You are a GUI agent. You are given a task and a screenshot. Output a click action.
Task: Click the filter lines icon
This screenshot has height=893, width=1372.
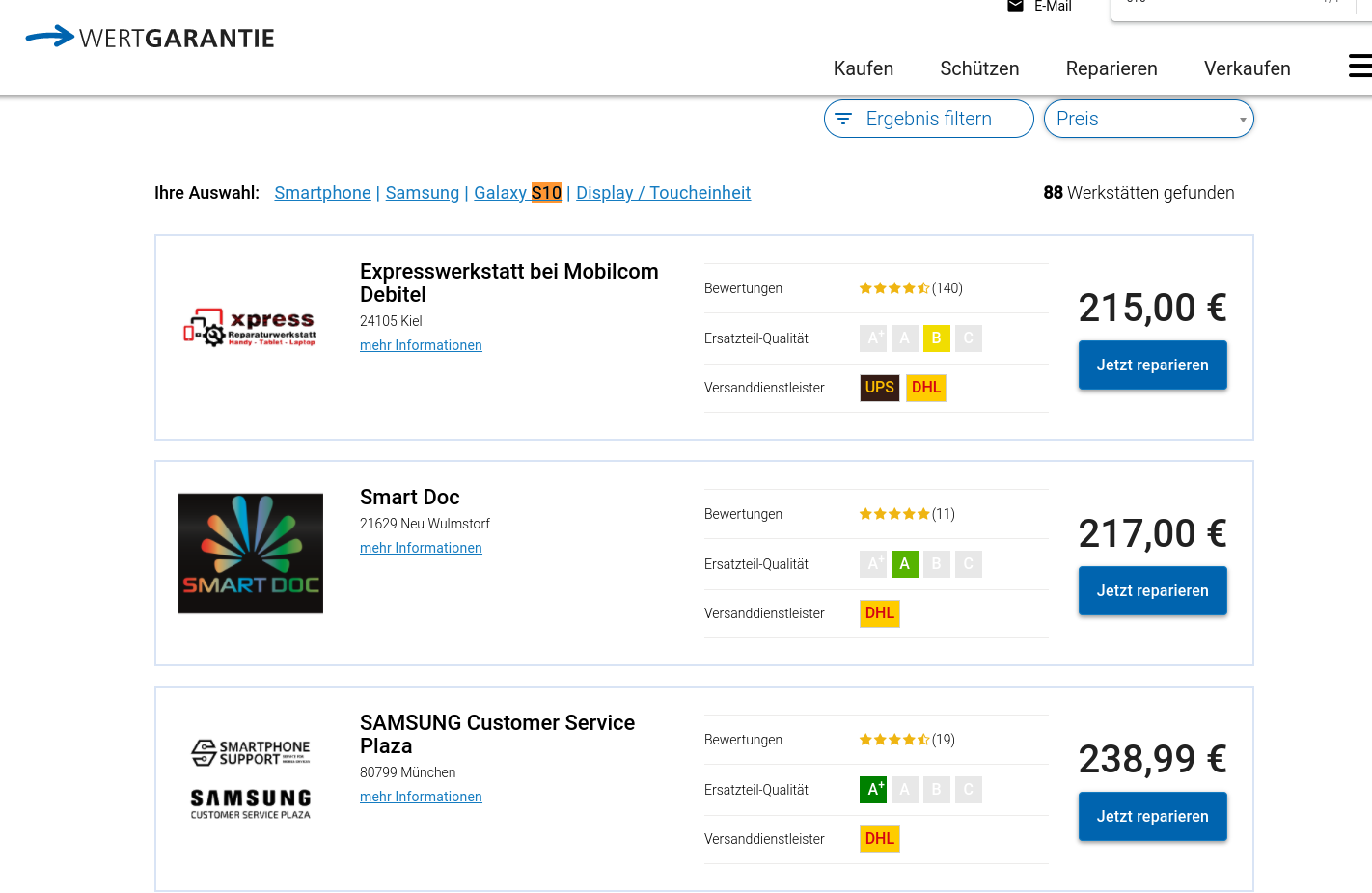(843, 119)
